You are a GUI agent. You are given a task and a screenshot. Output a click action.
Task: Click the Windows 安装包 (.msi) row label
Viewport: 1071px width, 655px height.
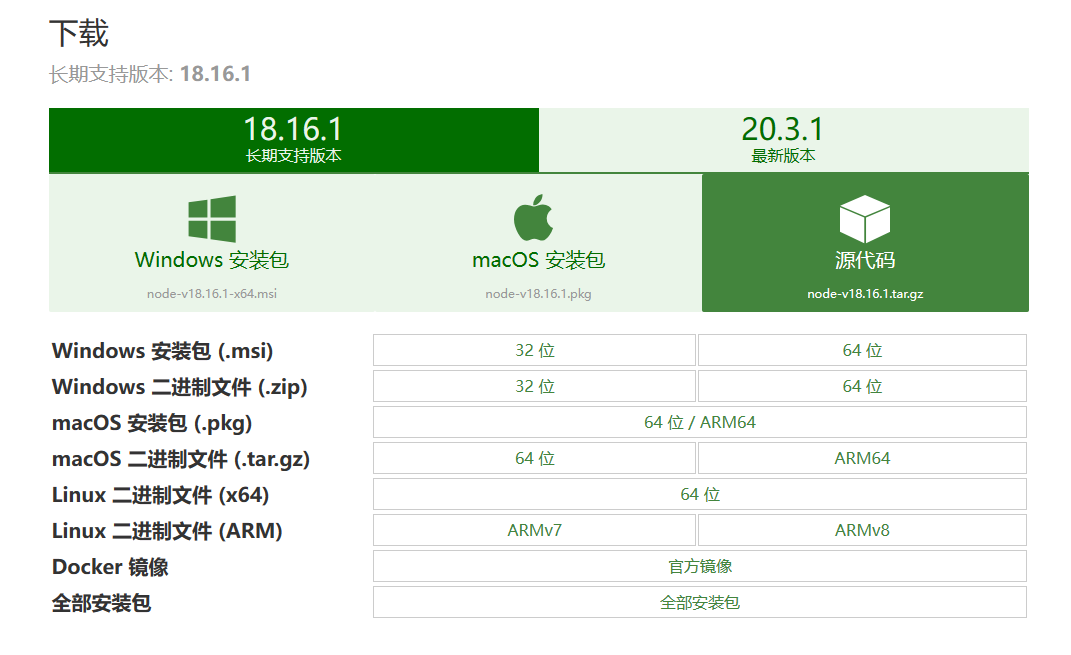point(163,351)
